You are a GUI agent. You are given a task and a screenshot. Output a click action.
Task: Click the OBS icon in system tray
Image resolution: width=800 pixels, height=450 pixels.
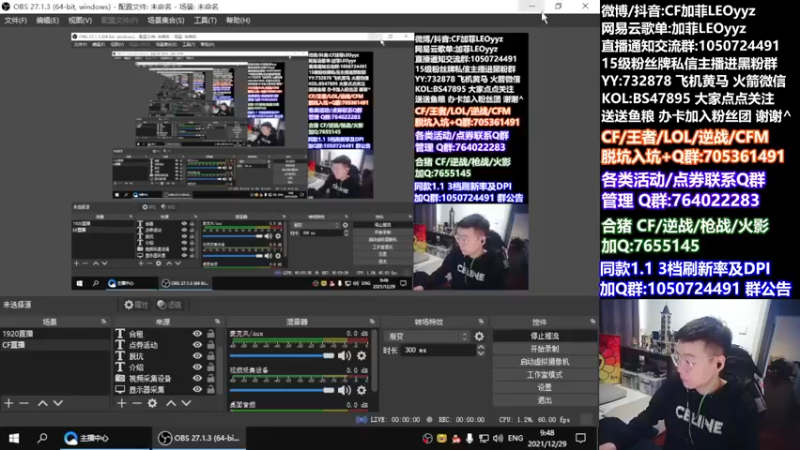pyautogui.click(x=428, y=438)
